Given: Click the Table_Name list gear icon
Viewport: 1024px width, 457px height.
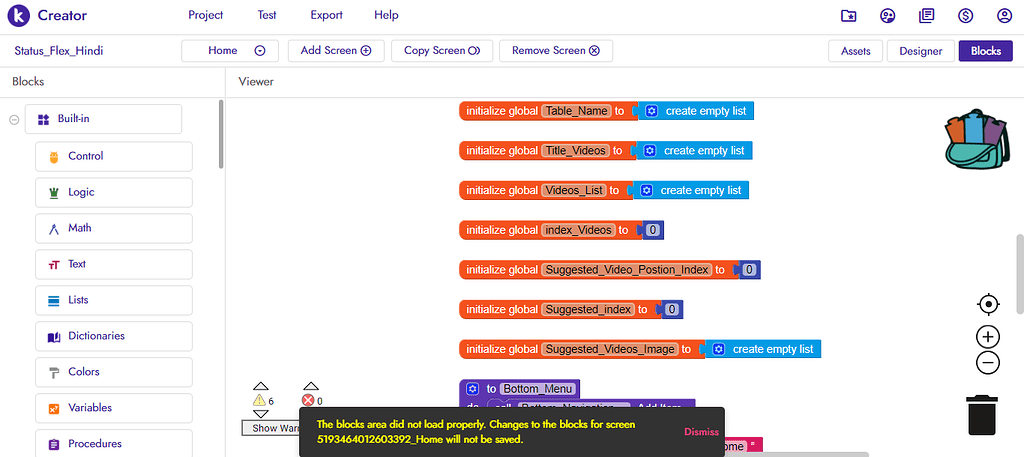Looking at the screenshot, I should pyautogui.click(x=650, y=111).
